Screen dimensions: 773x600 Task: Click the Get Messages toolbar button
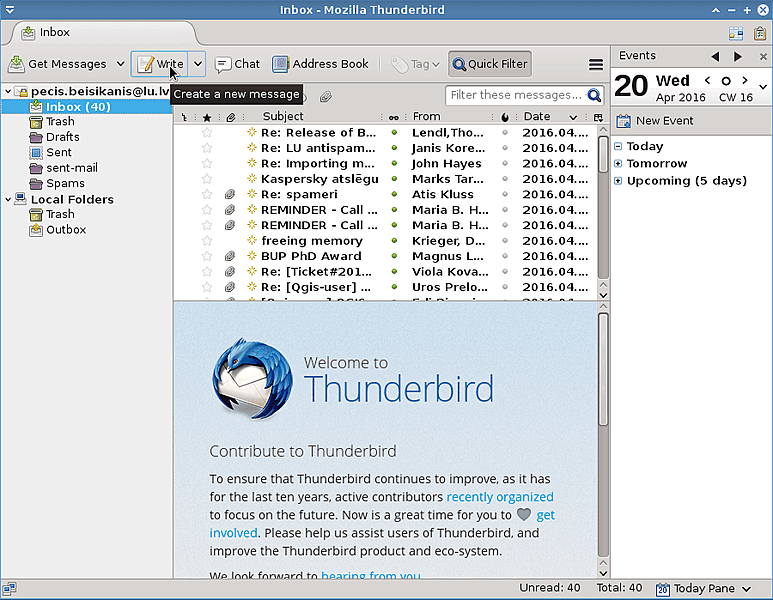tap(57, 64)
